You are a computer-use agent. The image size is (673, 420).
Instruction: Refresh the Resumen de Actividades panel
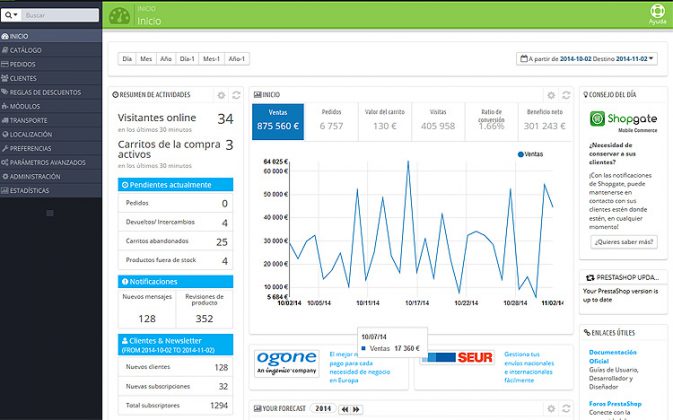pos(236,95)
